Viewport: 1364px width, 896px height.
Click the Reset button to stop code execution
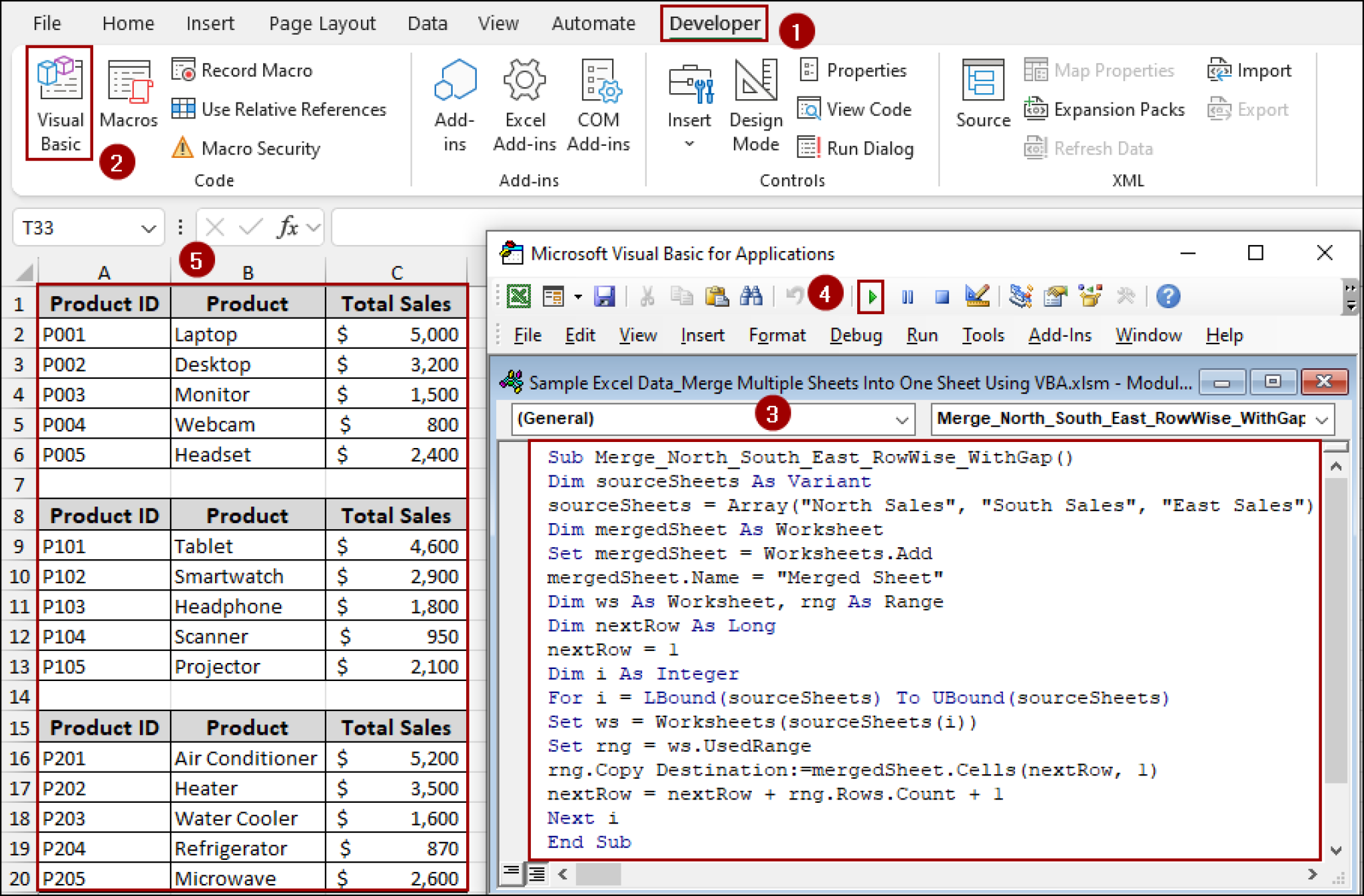(x=941, y=296)
